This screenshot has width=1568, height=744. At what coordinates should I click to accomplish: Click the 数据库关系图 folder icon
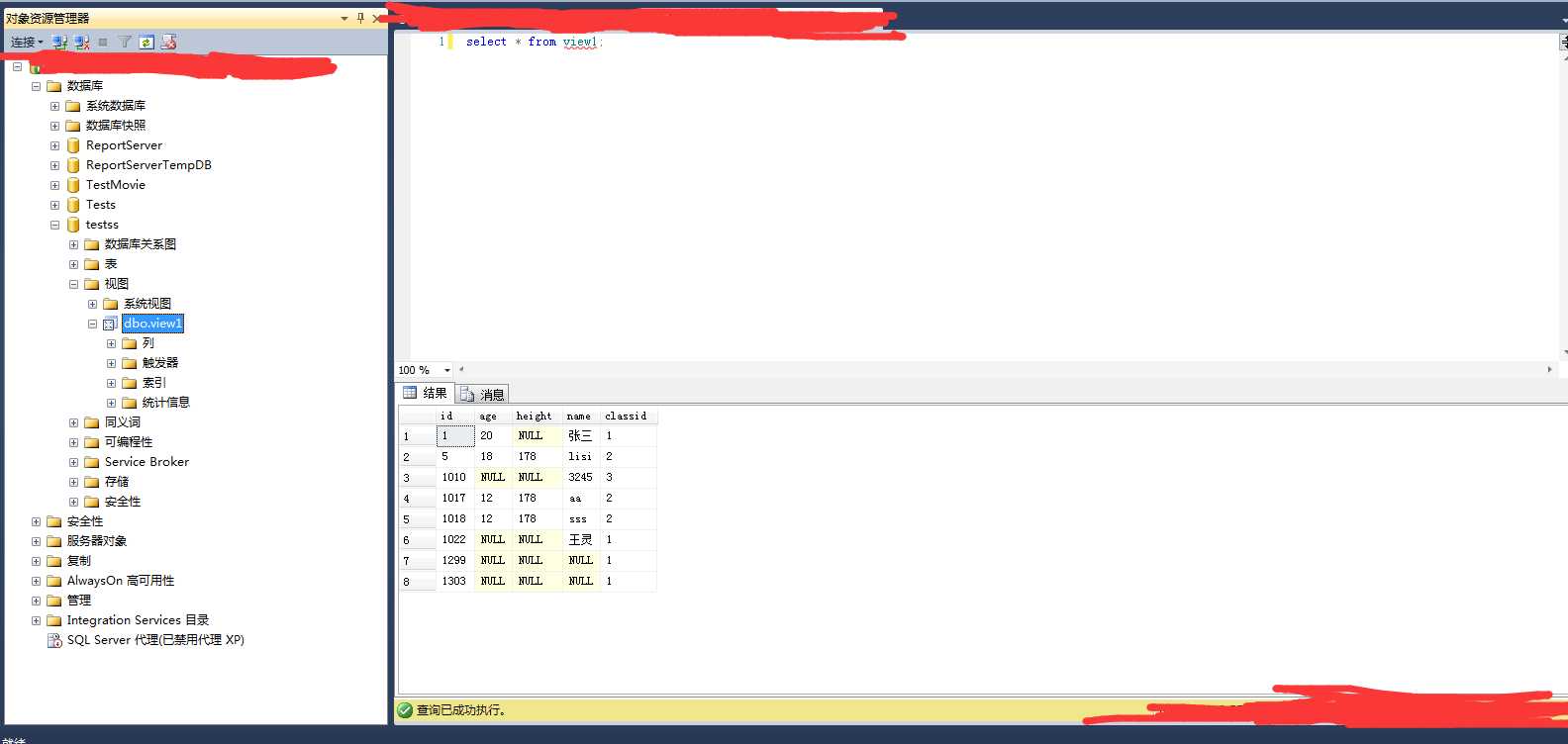(x=92, y=244)
